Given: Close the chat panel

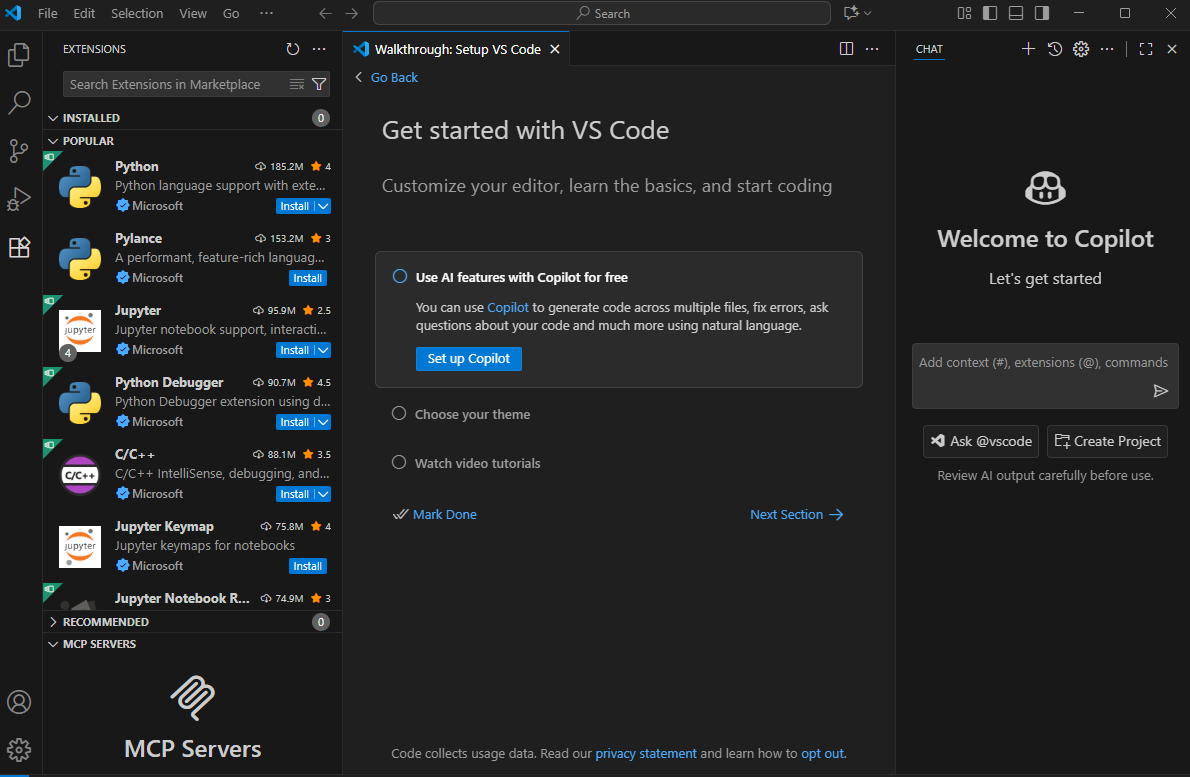Looking at the screenshot, I should tap(1172, 49).
